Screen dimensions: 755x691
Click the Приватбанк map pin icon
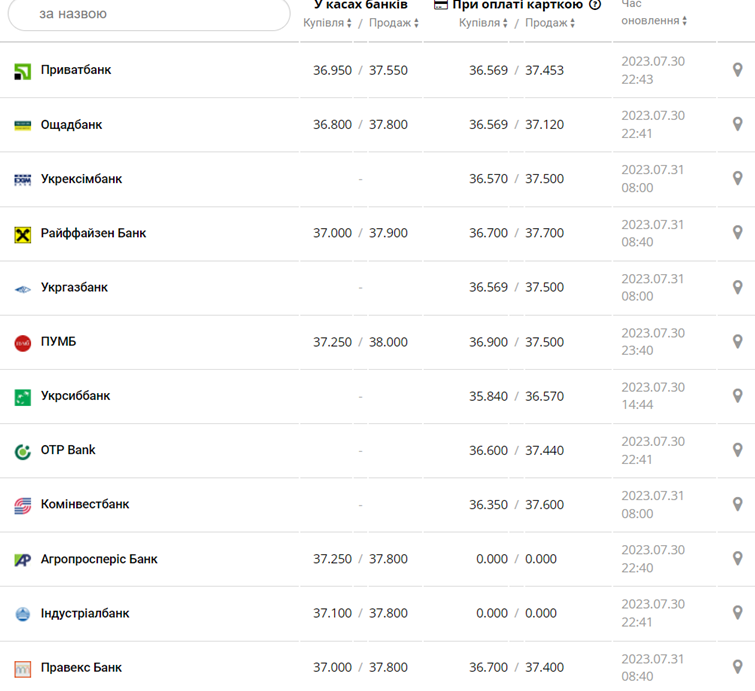pyautogui.click(x=738, y=70)
